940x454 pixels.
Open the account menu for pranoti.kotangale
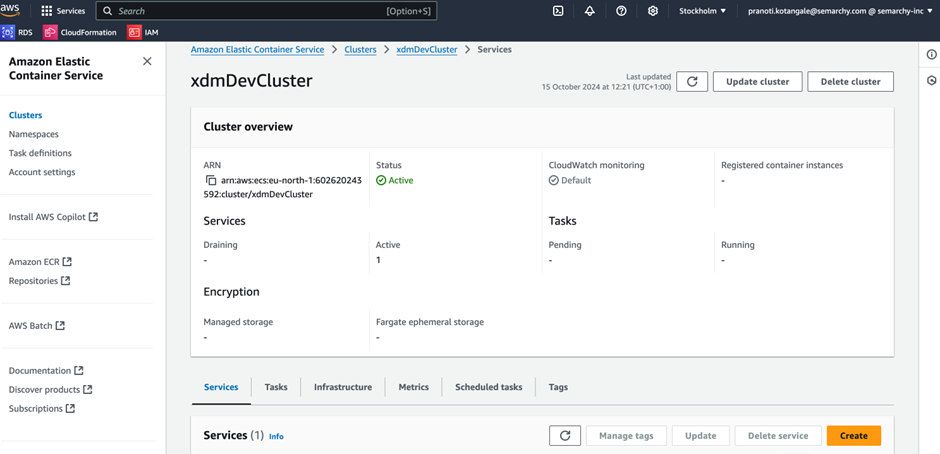[840, 11]
